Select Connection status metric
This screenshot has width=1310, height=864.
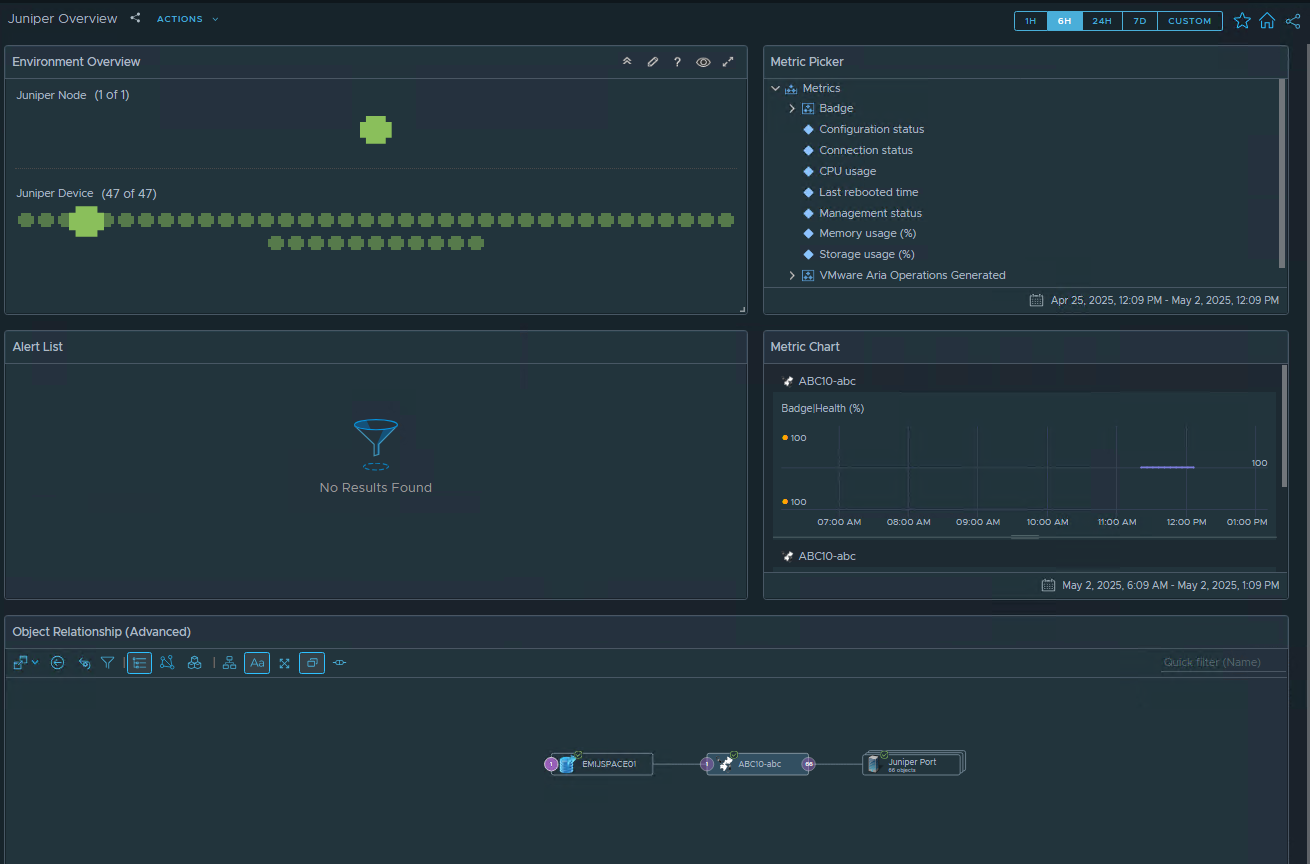point(865,150)
